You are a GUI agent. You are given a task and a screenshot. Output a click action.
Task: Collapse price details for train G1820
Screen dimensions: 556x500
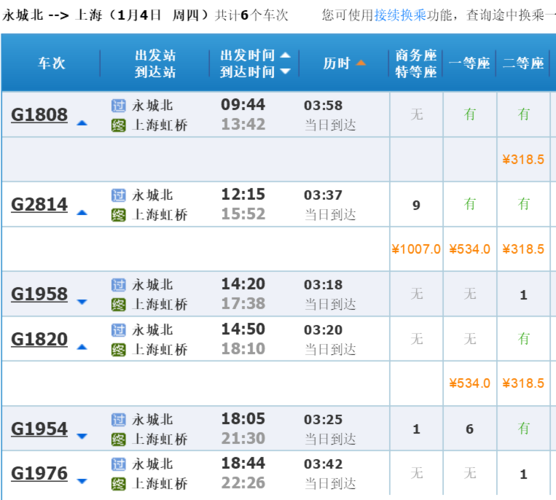(x=82, y=347)
